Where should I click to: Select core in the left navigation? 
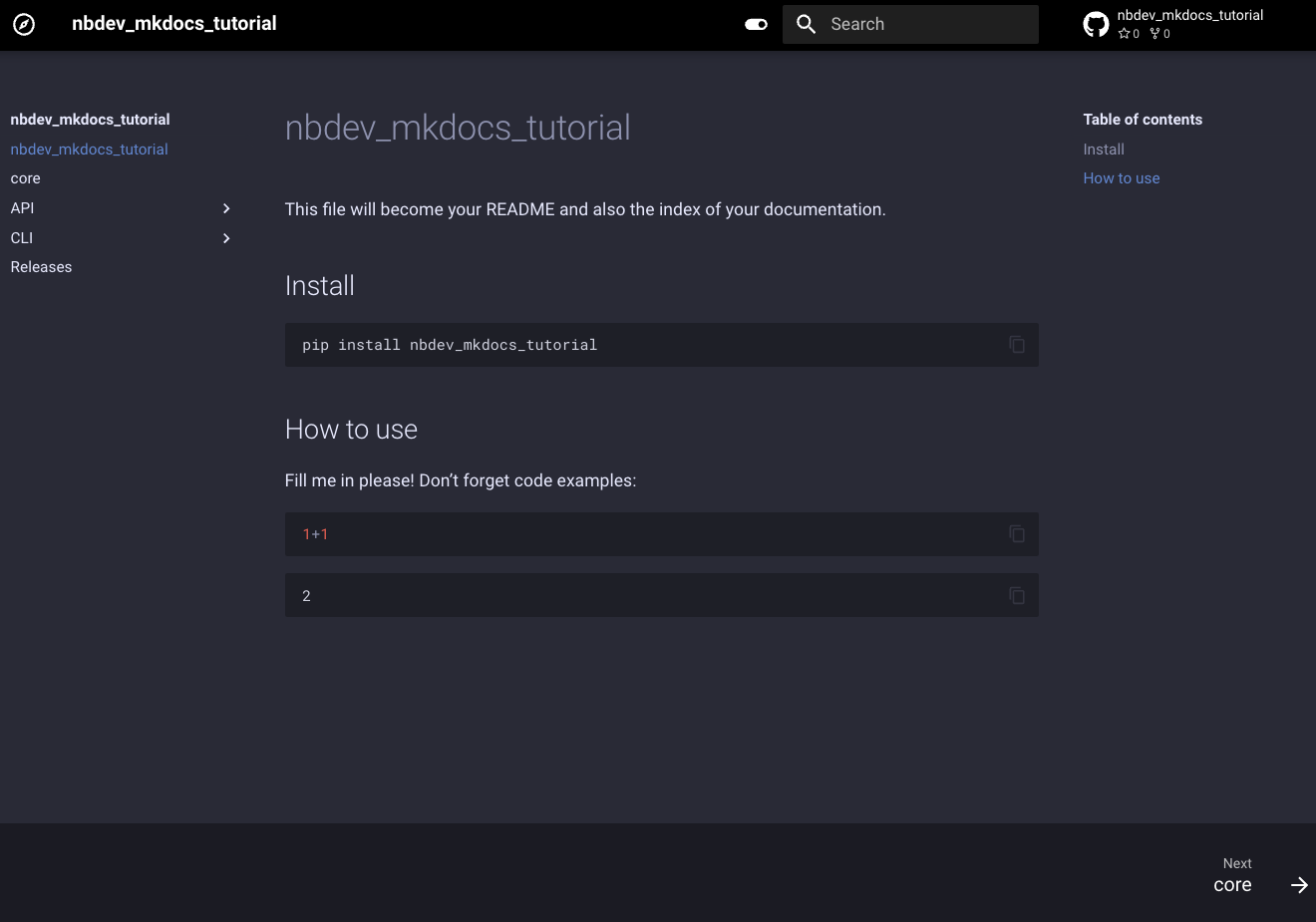click(x=25, y=177)
